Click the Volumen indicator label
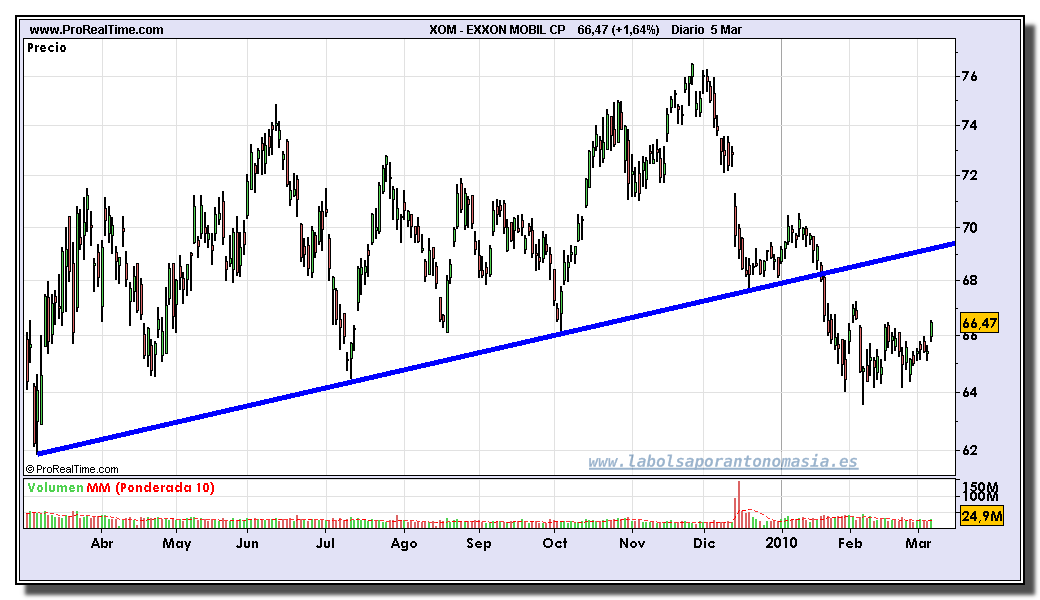This screenshot has width=1040, height=600. coord(55,488)
